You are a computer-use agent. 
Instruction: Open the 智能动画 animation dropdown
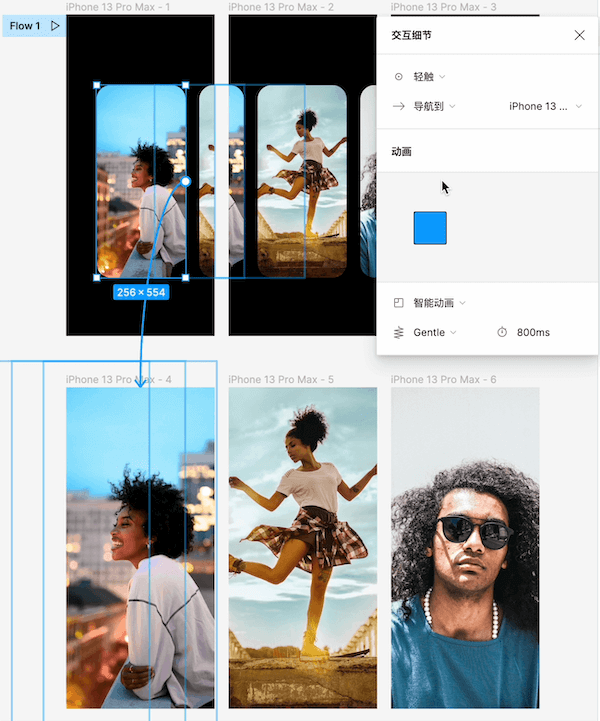pos(439,302)
